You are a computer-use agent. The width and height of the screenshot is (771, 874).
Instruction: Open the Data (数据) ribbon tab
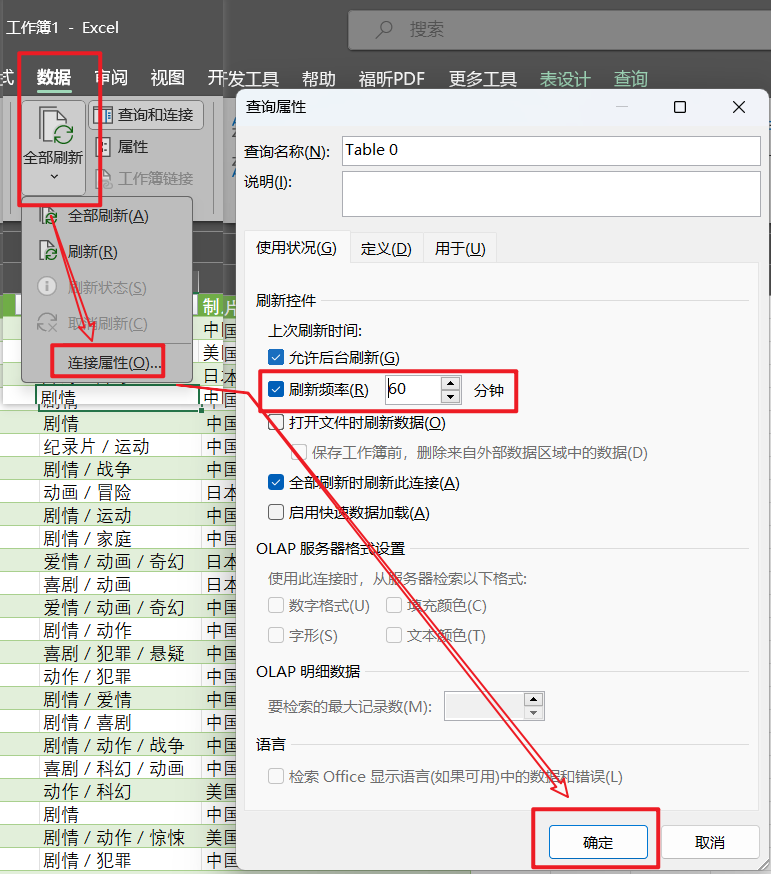(x=54, y=78)
